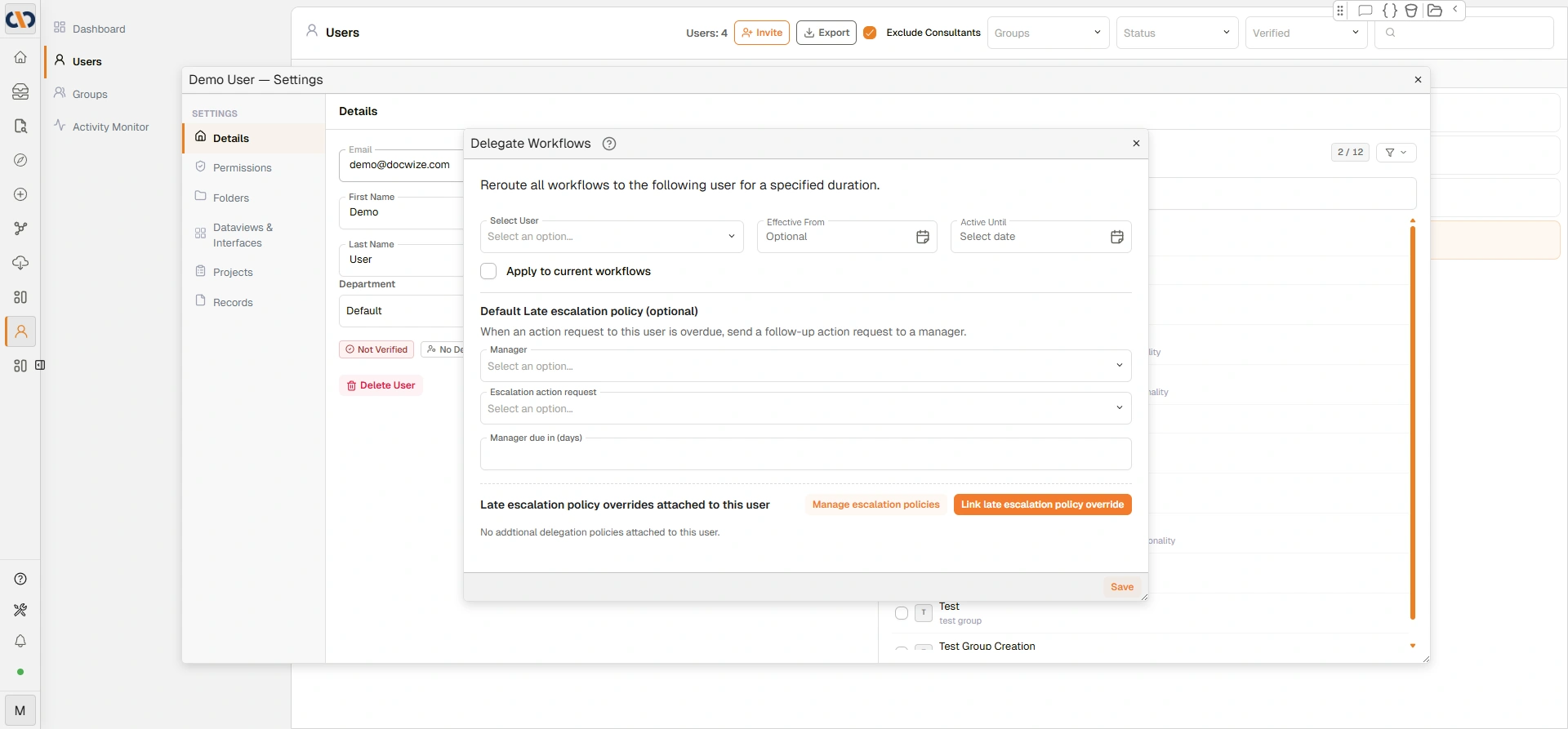Click Manage escalation policies button

tap(875, 505)
